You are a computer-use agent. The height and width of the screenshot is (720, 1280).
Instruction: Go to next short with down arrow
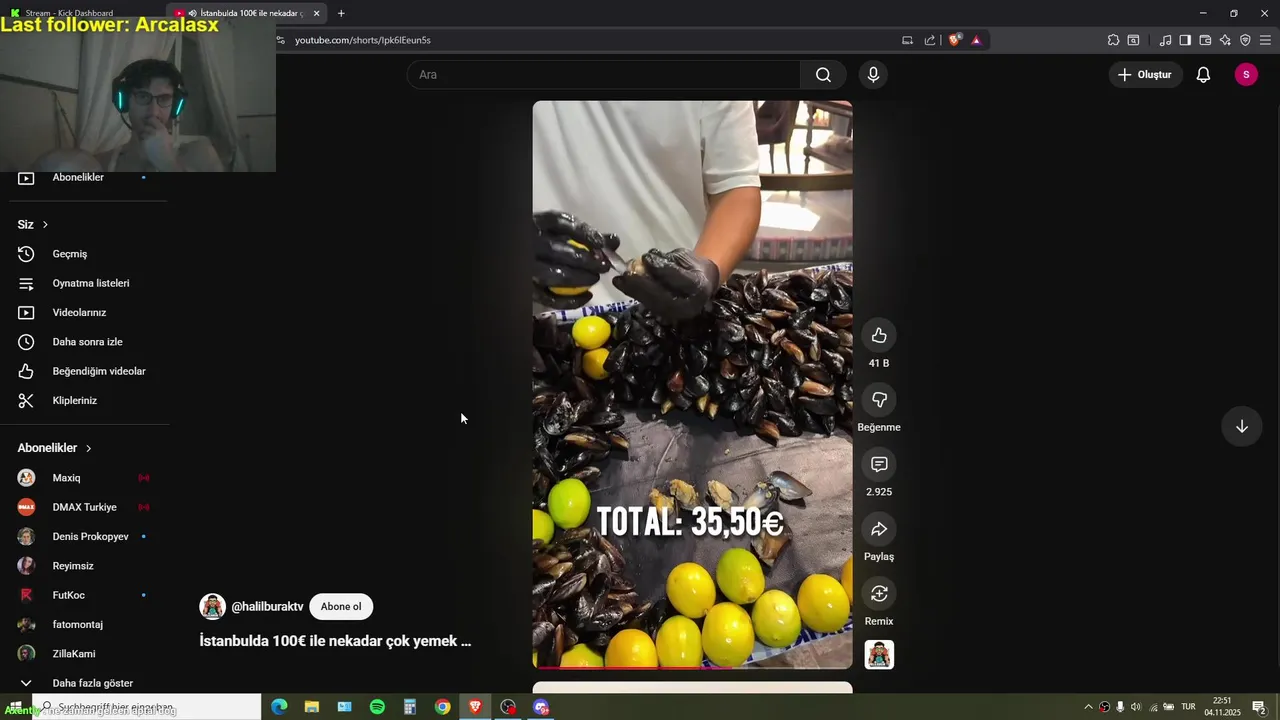(1241, 427)
